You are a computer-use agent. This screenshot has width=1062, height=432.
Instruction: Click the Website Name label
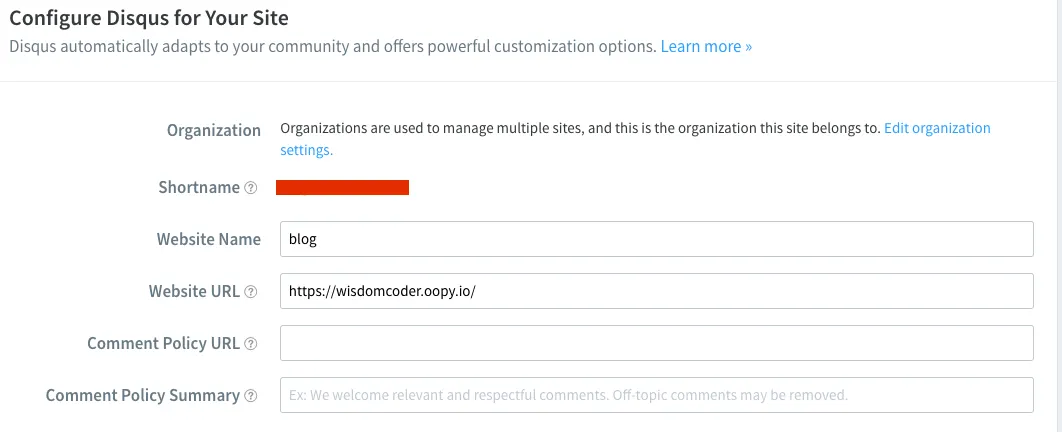tap(208, 240)
